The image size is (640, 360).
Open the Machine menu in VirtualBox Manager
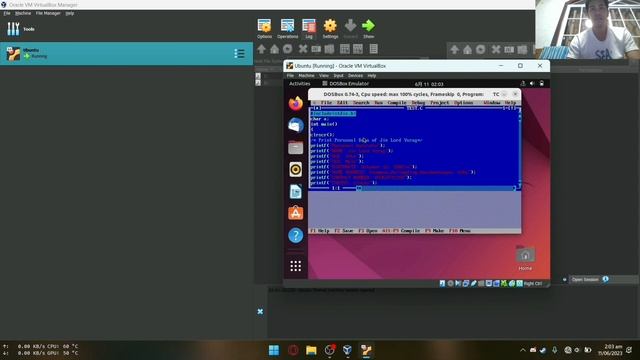point(23,13)
